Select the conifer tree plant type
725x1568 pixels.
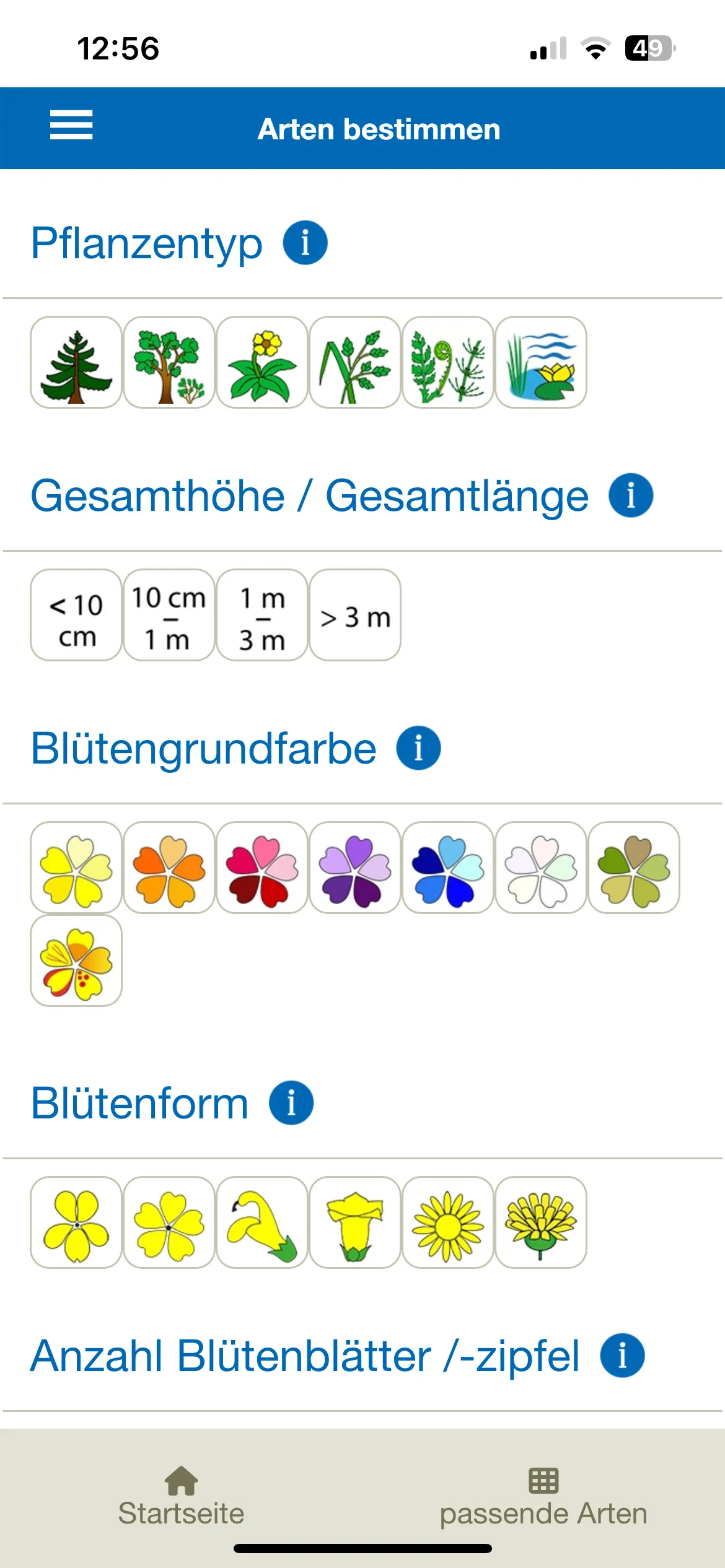click(76, 363)
